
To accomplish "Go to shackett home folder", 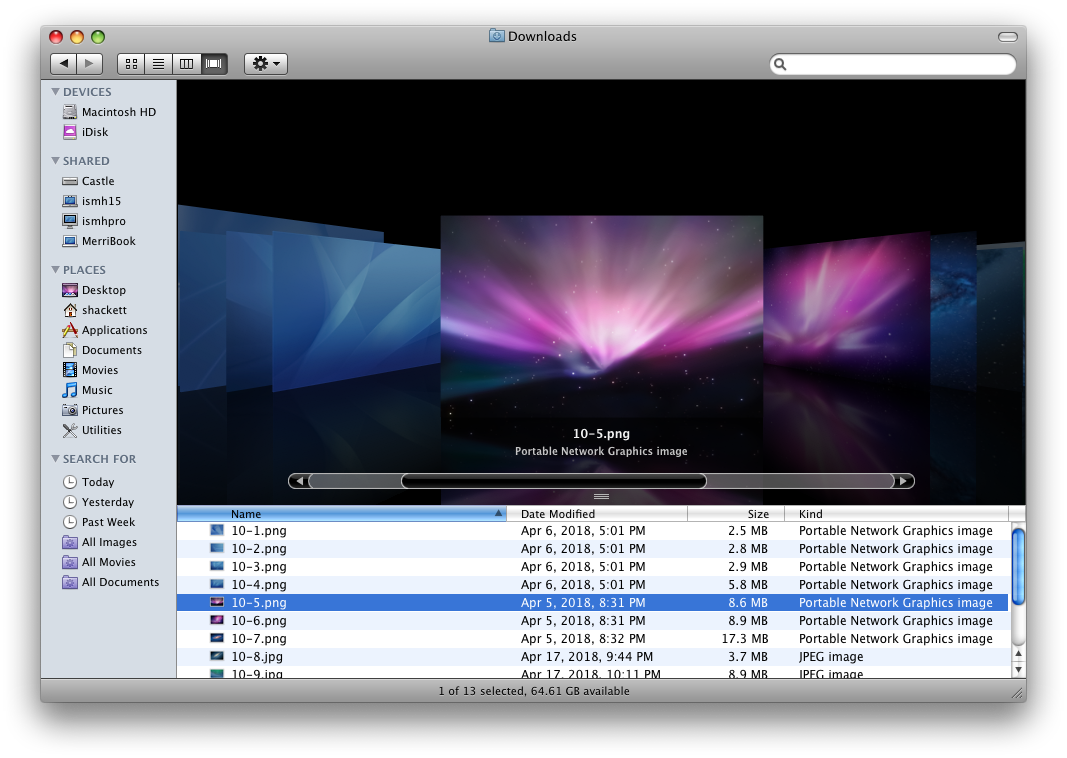I will pyautogui.click(x=104, y=310).
